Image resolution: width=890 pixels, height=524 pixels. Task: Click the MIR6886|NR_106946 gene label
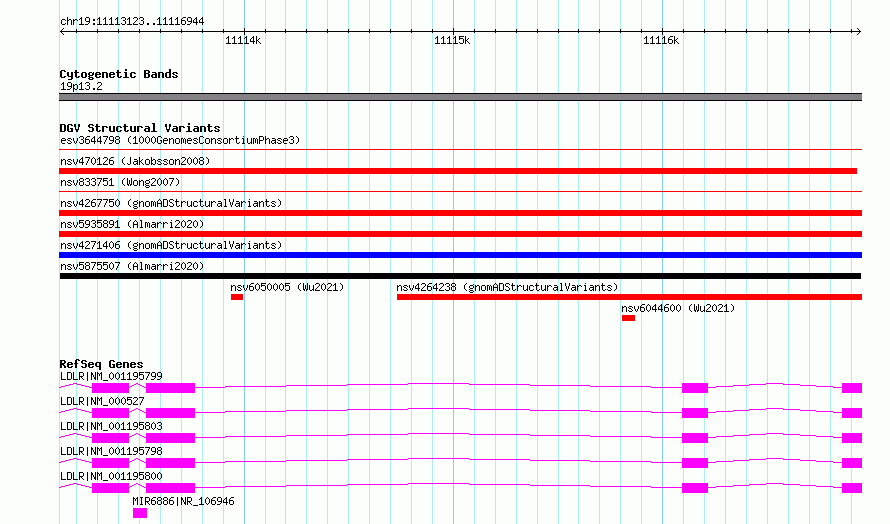pyautogui.click(x=183, y=501)
